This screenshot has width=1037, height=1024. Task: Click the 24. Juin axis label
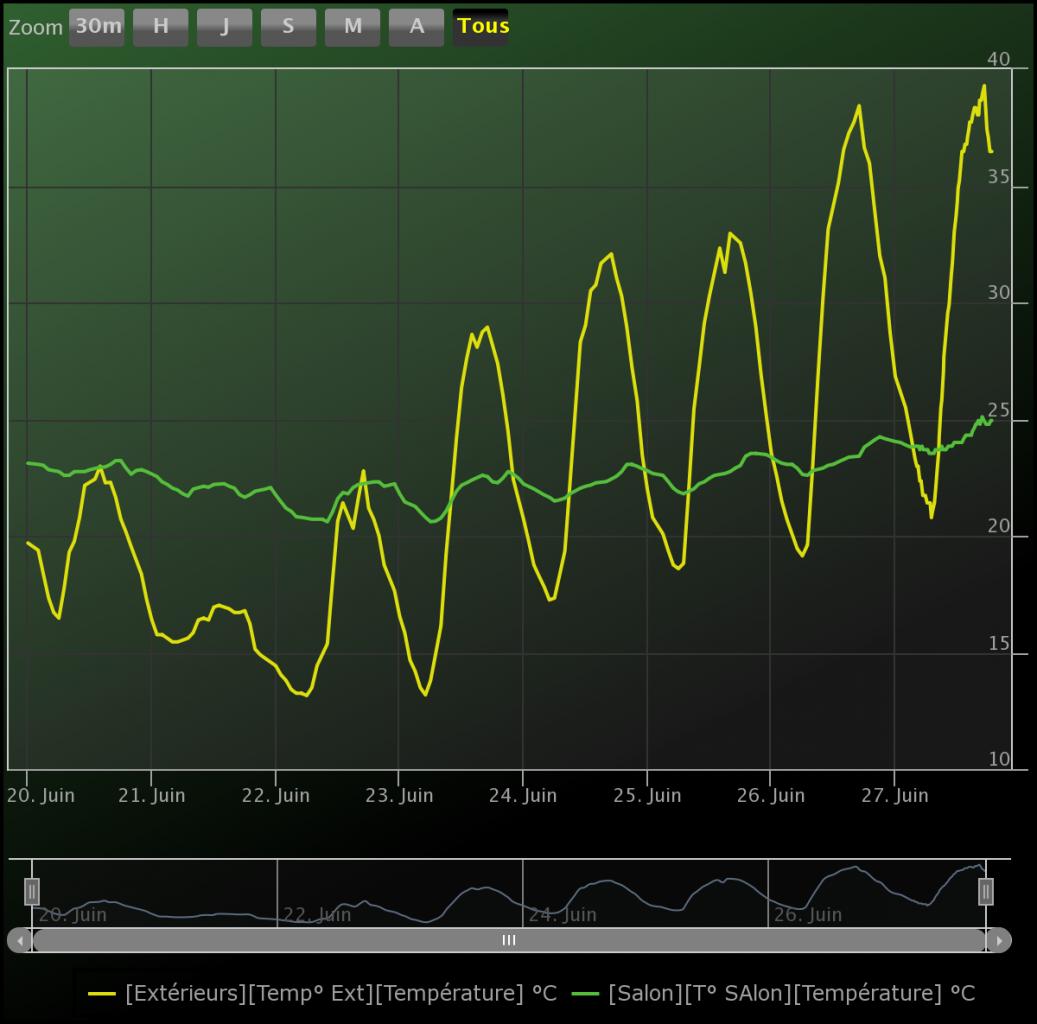(x=522, y=795)
